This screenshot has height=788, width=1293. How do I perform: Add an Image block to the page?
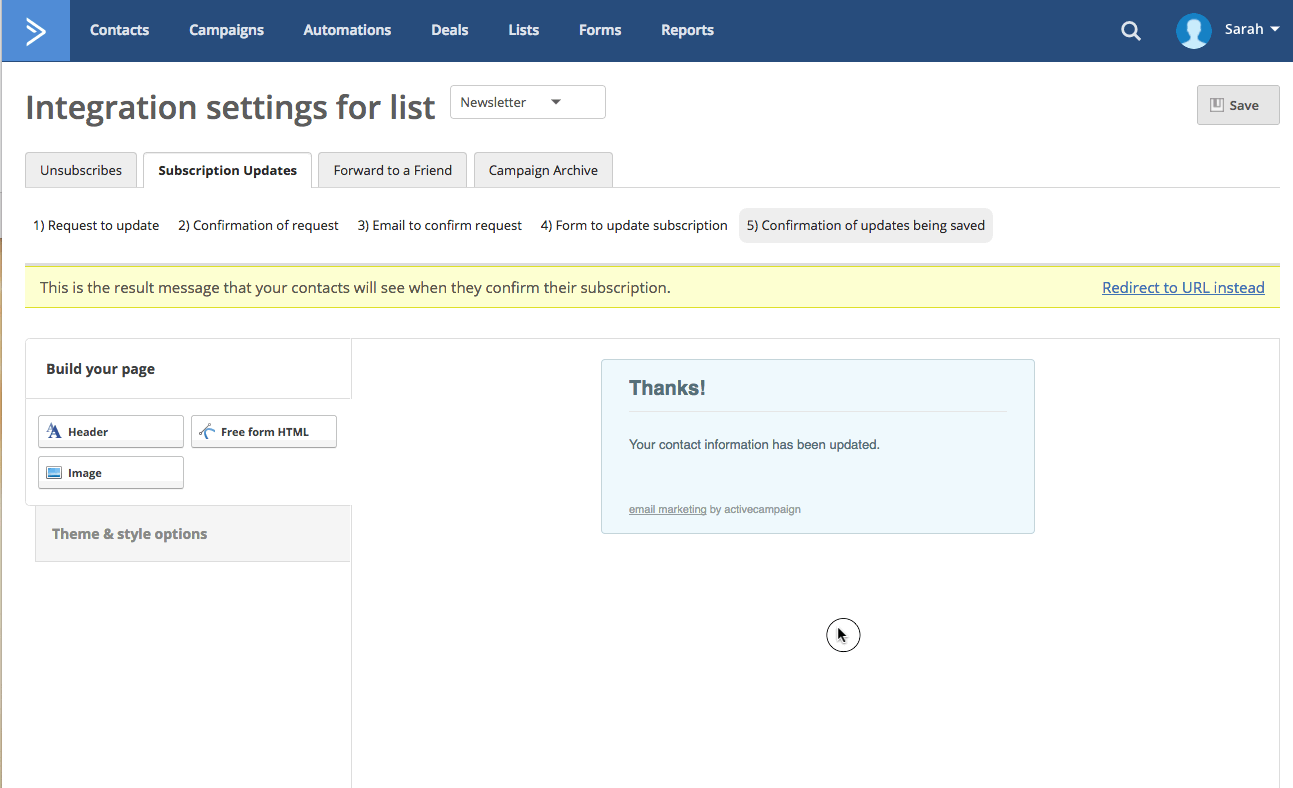point(110,472)
